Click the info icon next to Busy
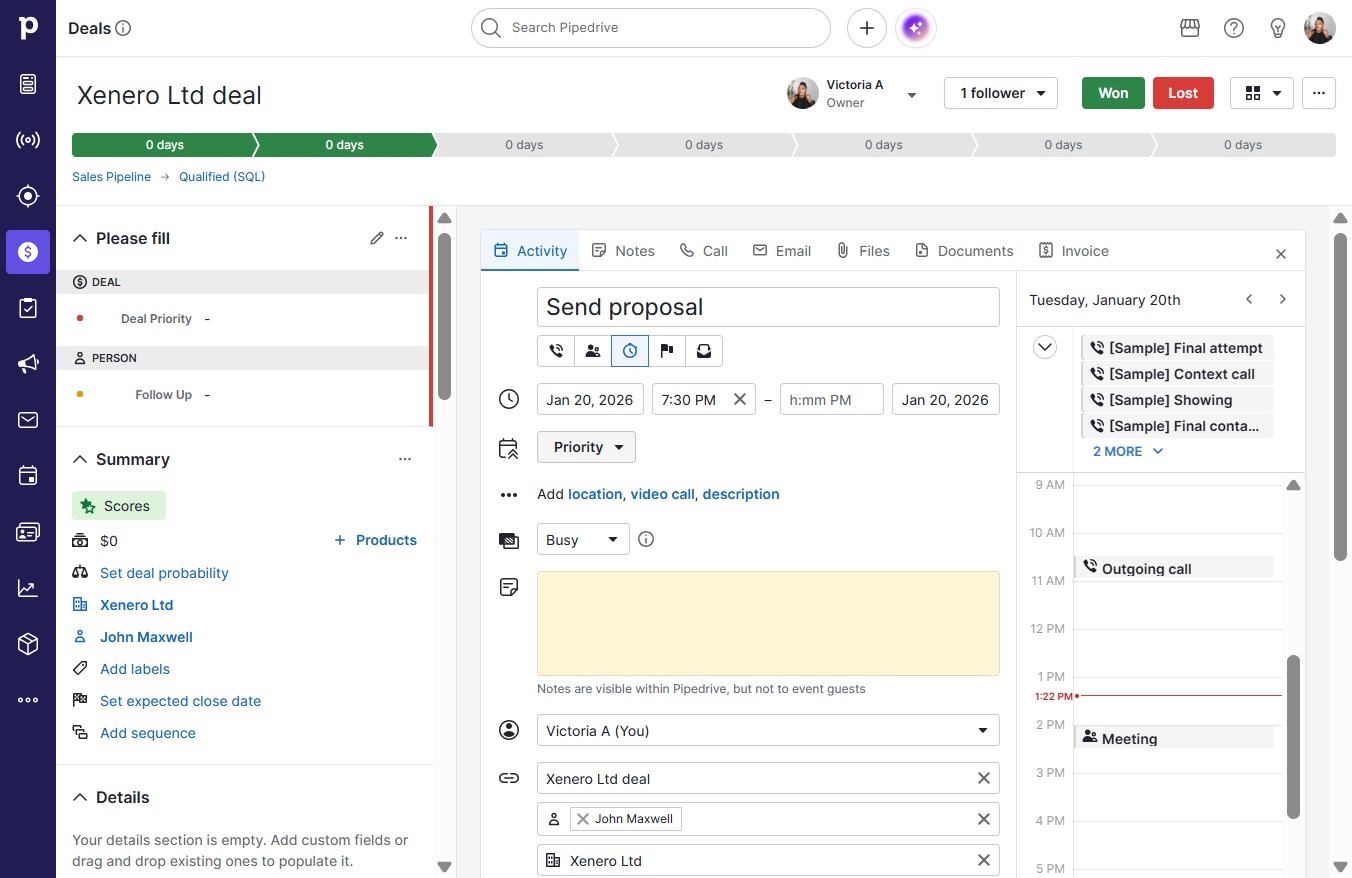 coord(646,539)
